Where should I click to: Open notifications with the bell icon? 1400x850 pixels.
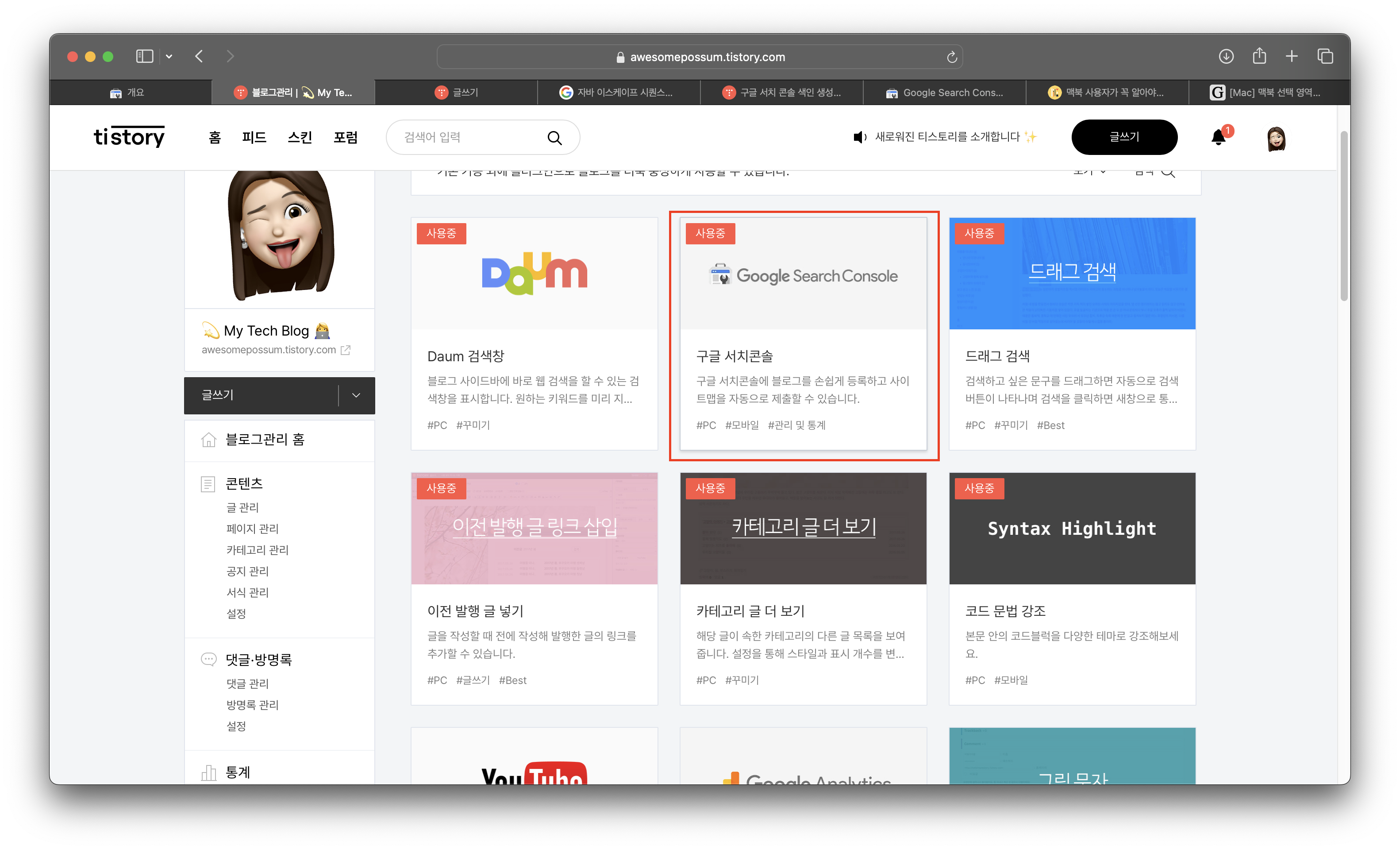(1218, 137)
